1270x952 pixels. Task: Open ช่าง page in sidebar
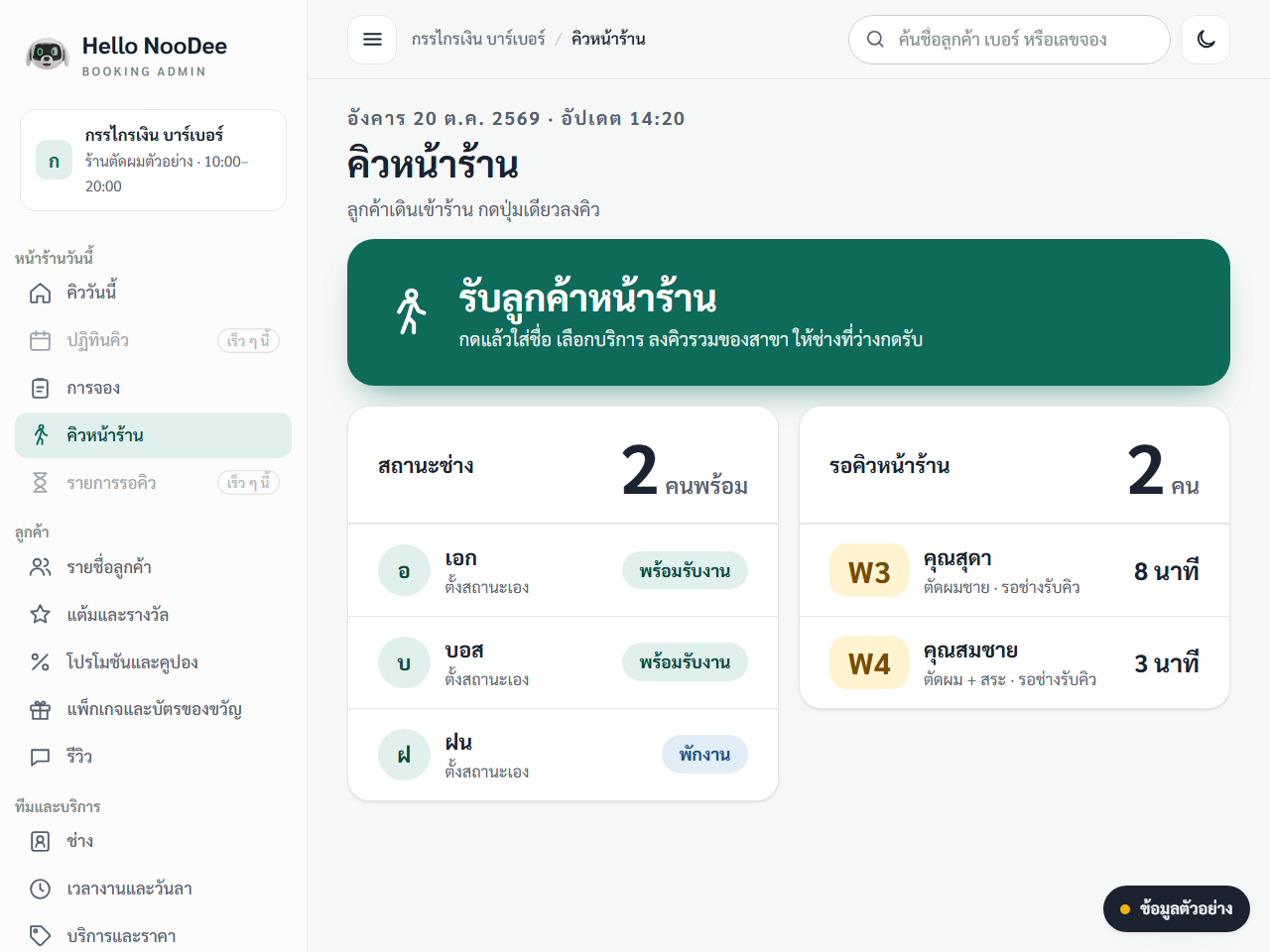153,841
